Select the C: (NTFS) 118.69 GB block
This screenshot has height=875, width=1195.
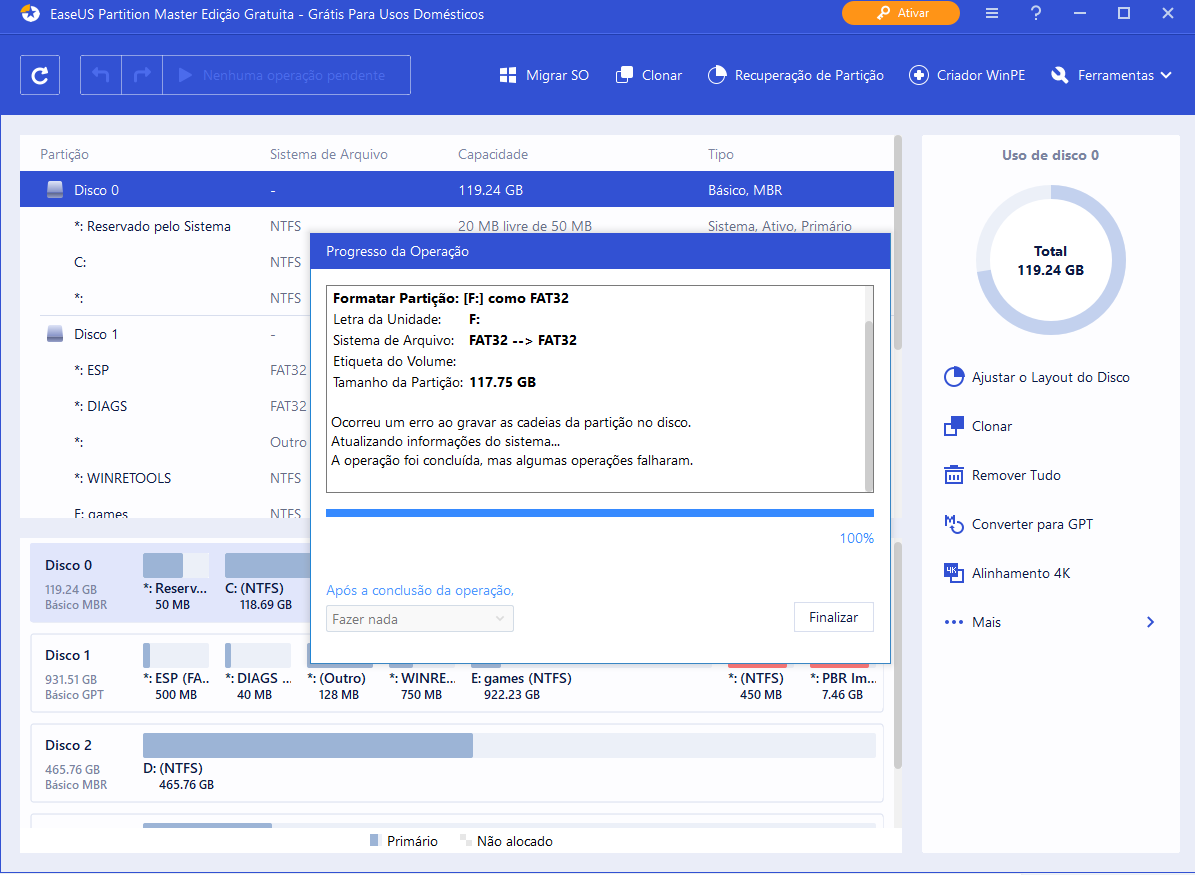(x=266, y=583)
